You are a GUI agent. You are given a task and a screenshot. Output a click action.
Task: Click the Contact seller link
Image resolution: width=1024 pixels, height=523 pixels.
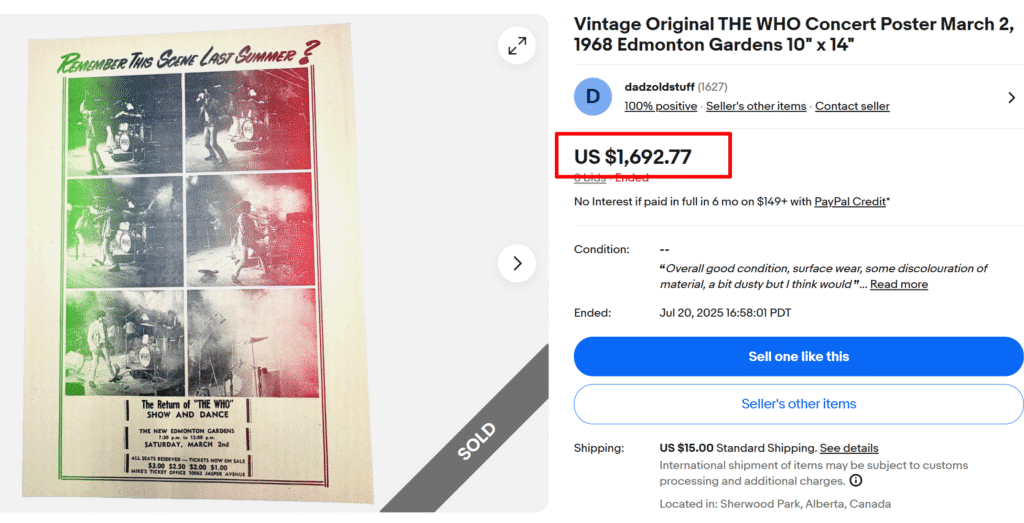point(852,106)
